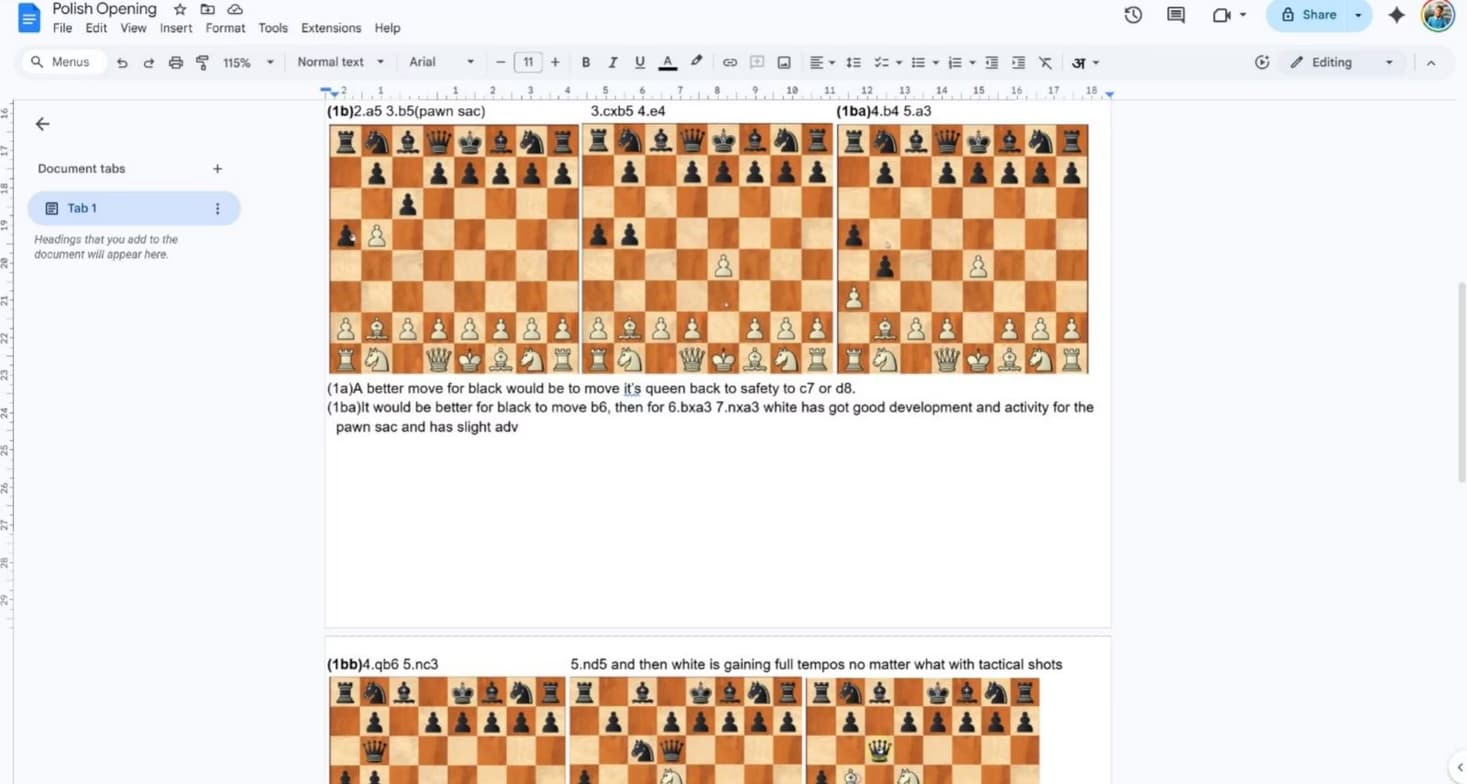Screen dimensions: 1467x784
Task: Open the Arial font dropdown
Action: coord(440,62)
